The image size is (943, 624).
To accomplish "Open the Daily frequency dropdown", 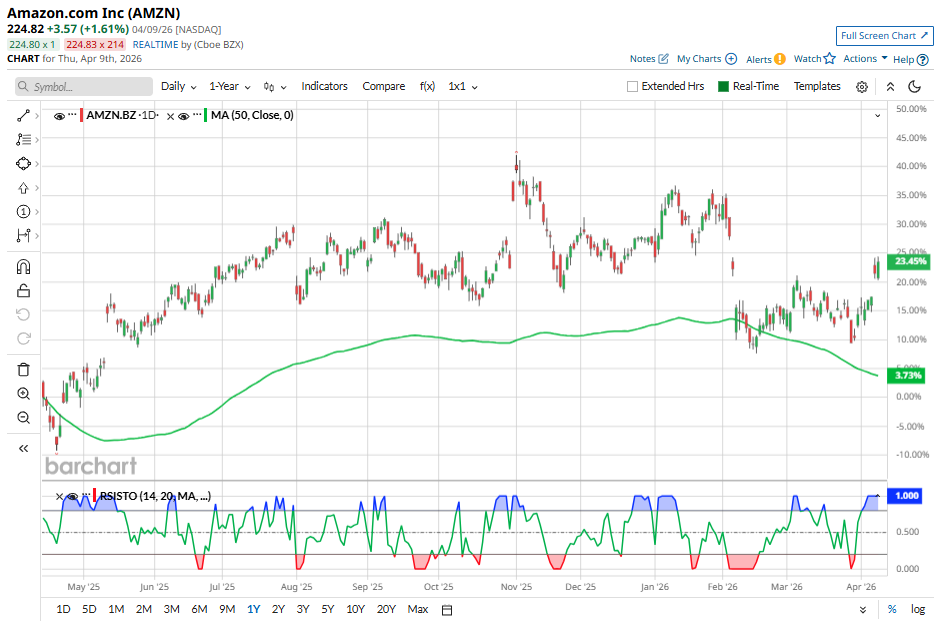I will click(178, 87).
